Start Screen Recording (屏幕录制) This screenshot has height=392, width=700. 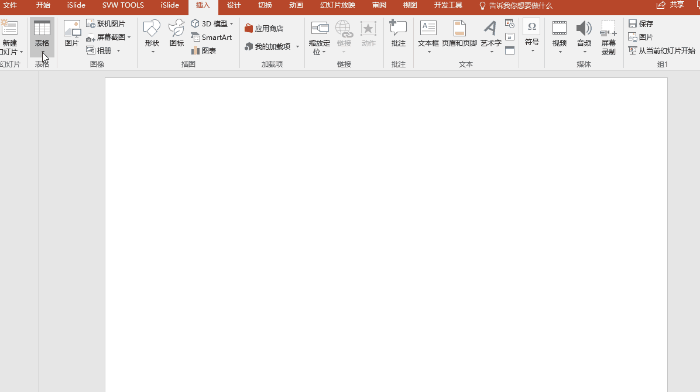pyautogui.click(x=608, y=37)
